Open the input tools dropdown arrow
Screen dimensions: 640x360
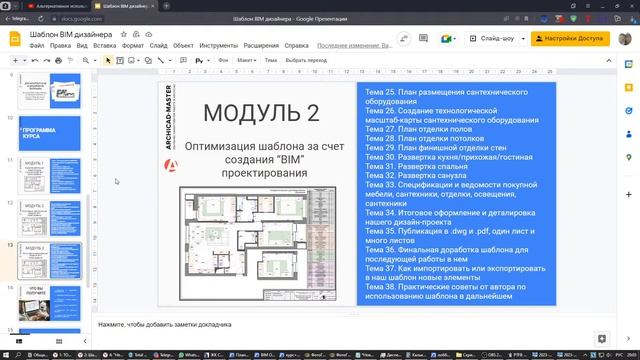pos(209,60)
